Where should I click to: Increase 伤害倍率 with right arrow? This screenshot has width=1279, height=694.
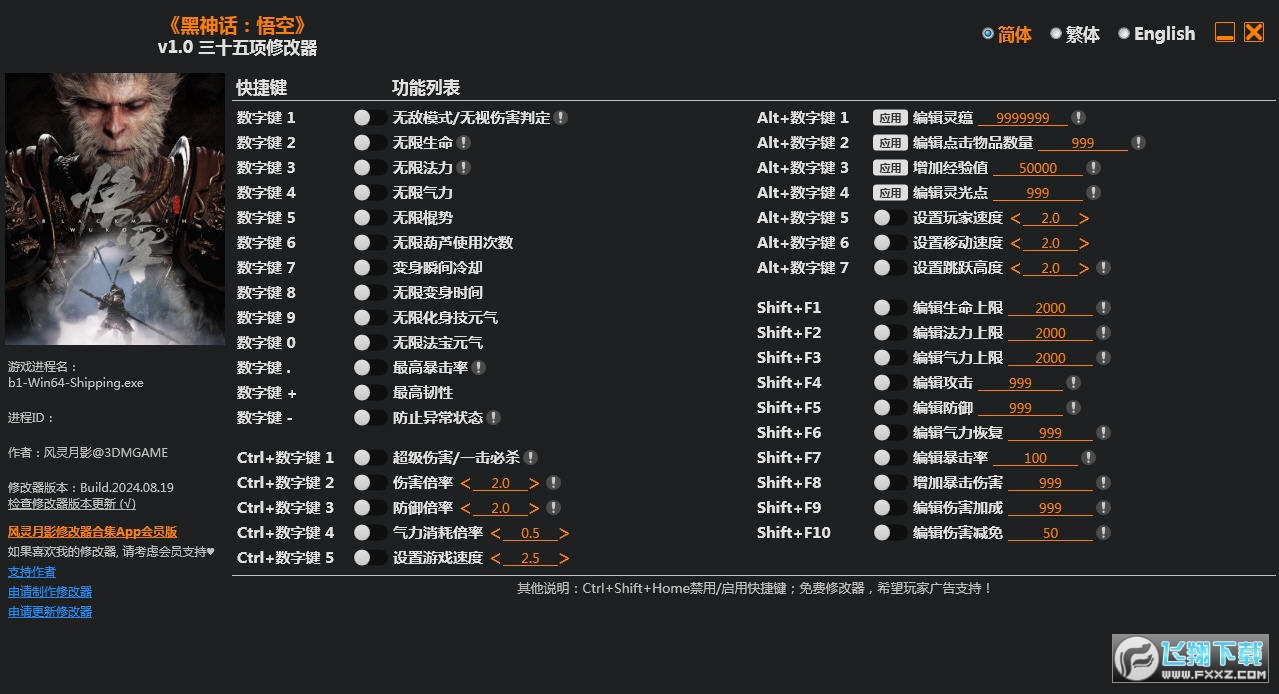[x=534, y=483]
